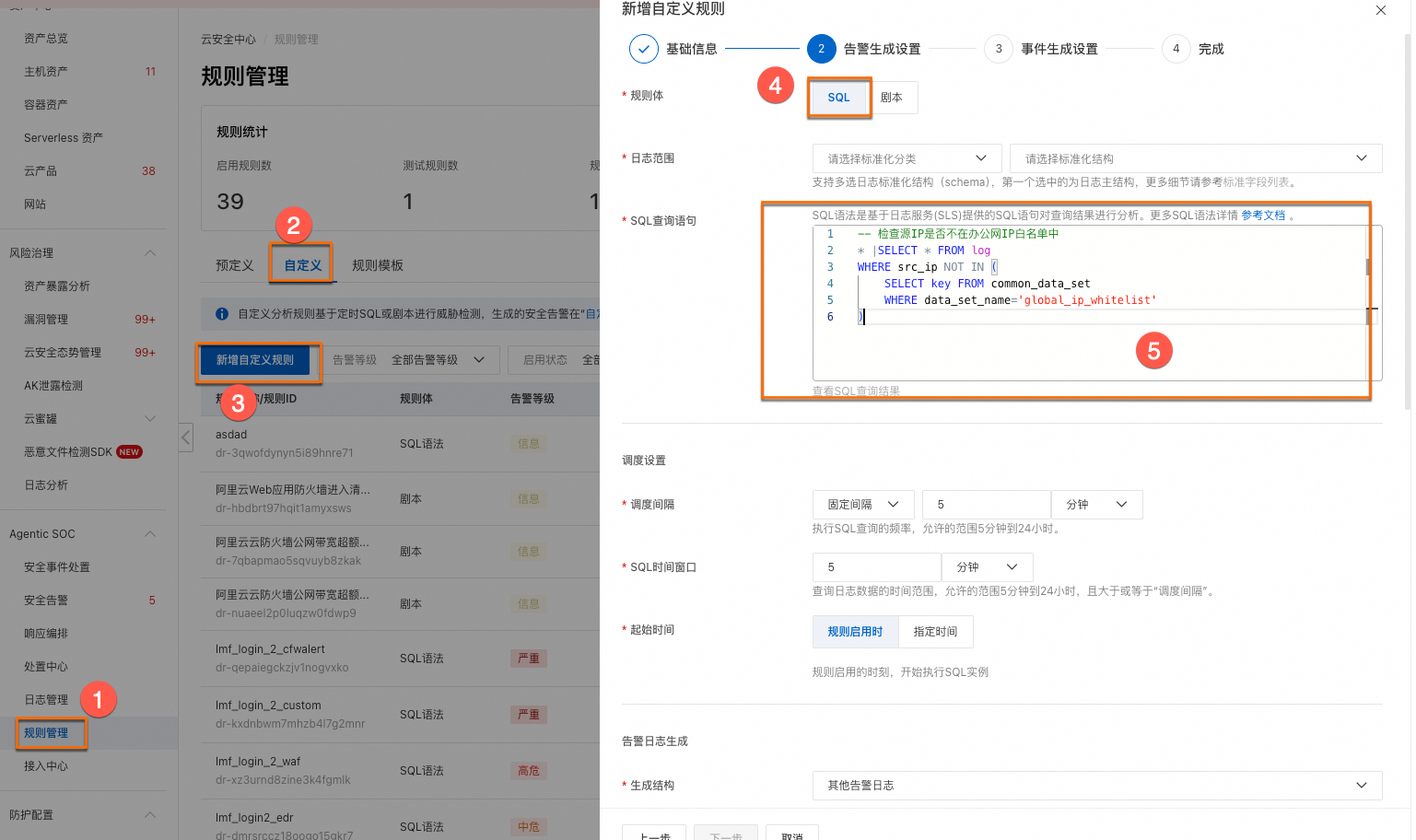Open the 标准字段列表 link
The width and height of the screenshot is (1416, 840).
coord(1256,182)
